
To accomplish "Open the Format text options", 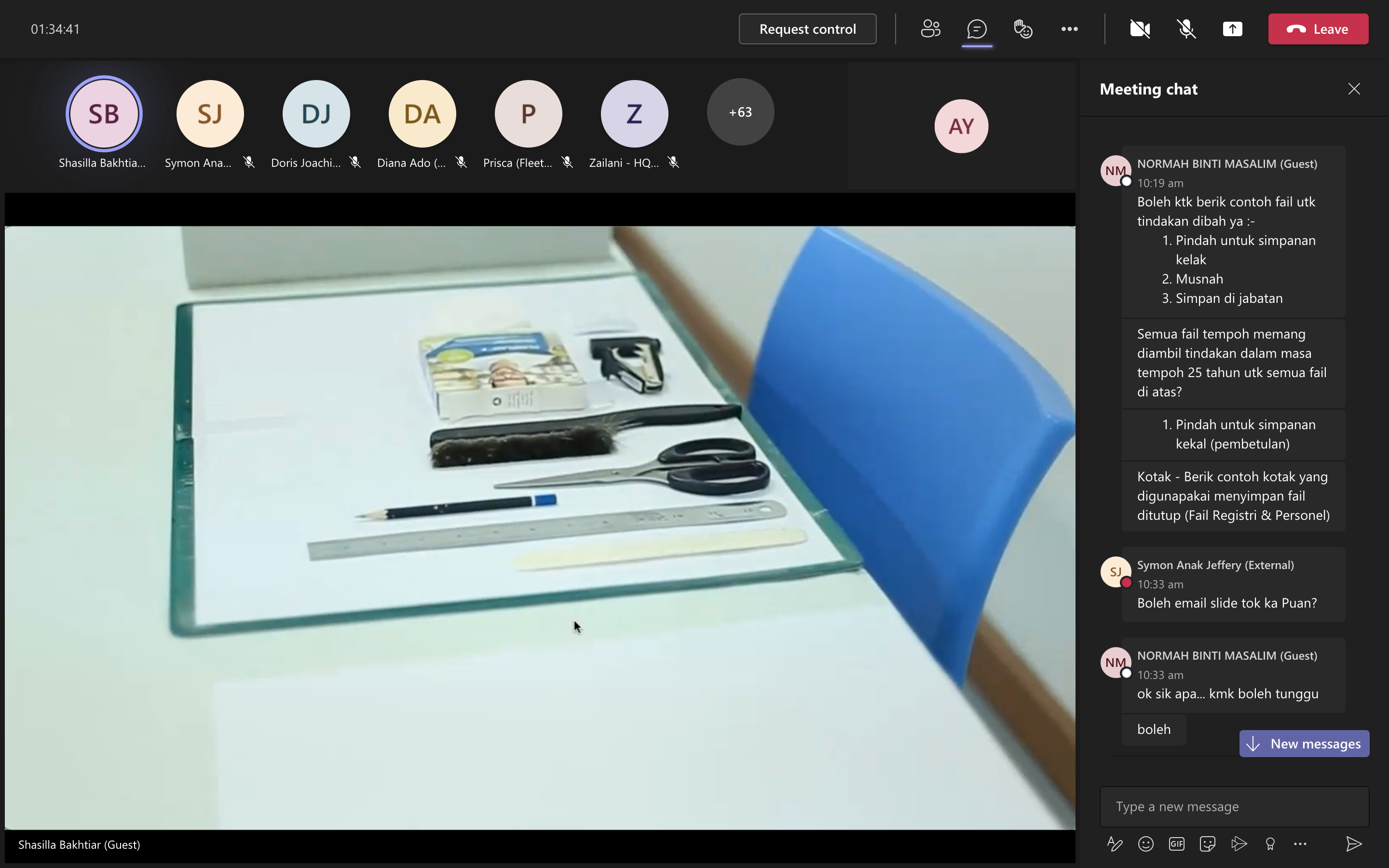I will point(1115,843).
